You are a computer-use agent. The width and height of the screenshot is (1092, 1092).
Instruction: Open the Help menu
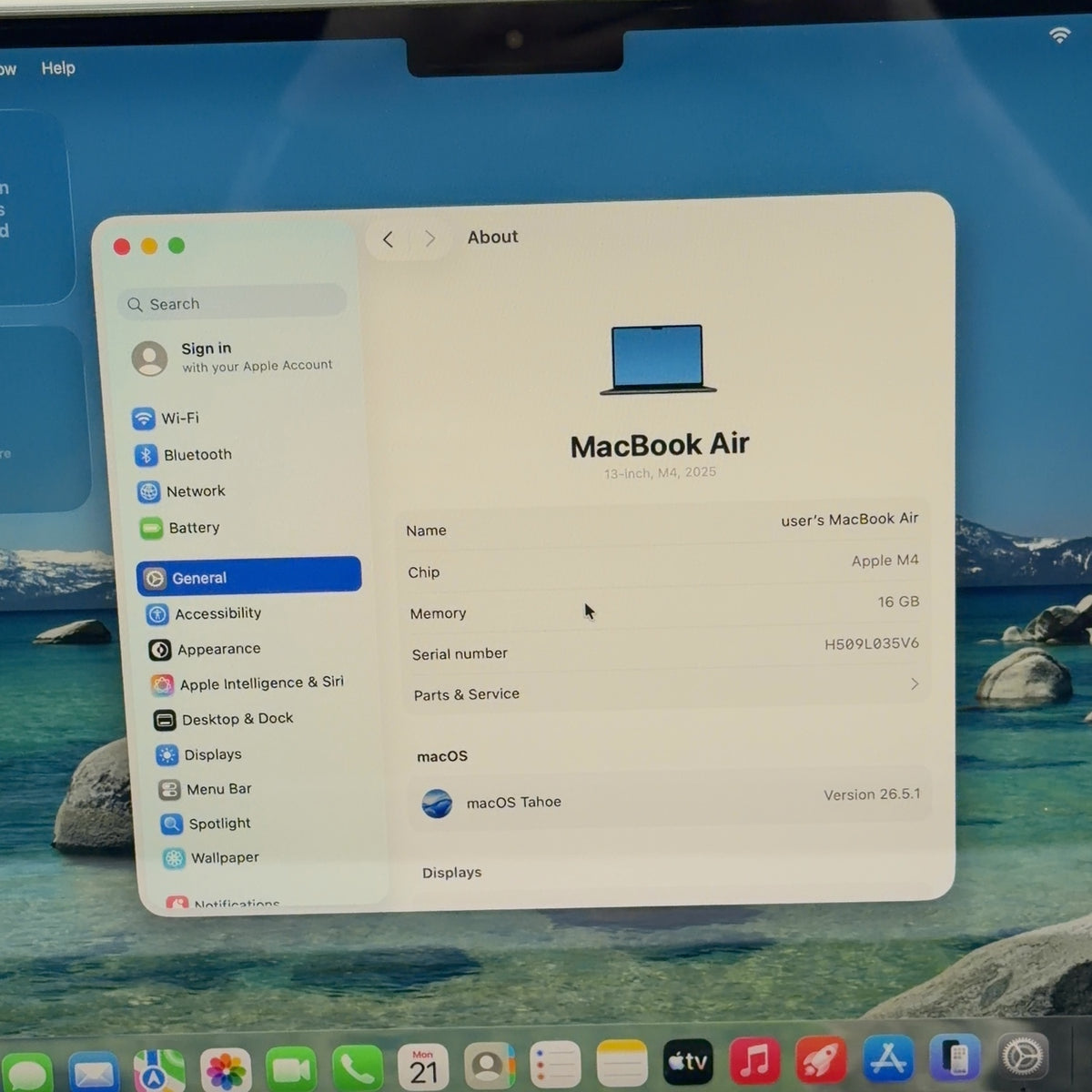[x=58, y=68]
